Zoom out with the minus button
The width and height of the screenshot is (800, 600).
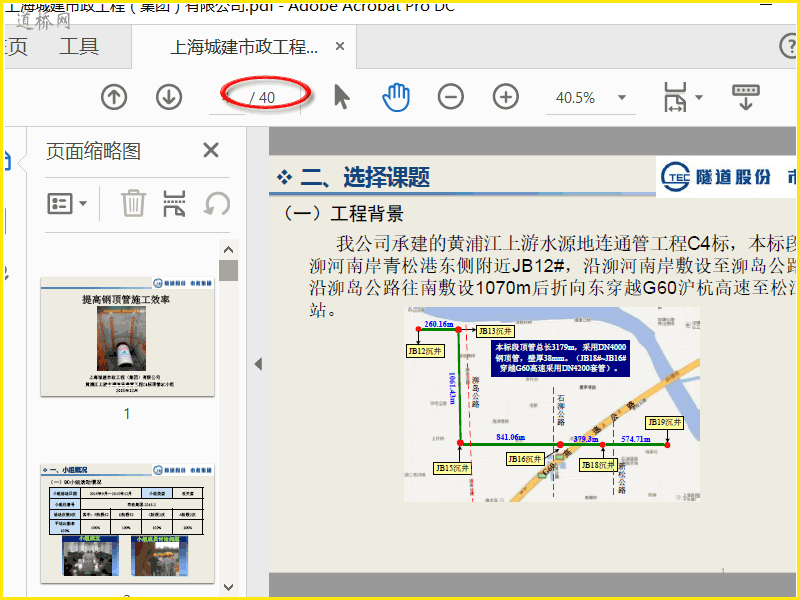click(451, 97)
